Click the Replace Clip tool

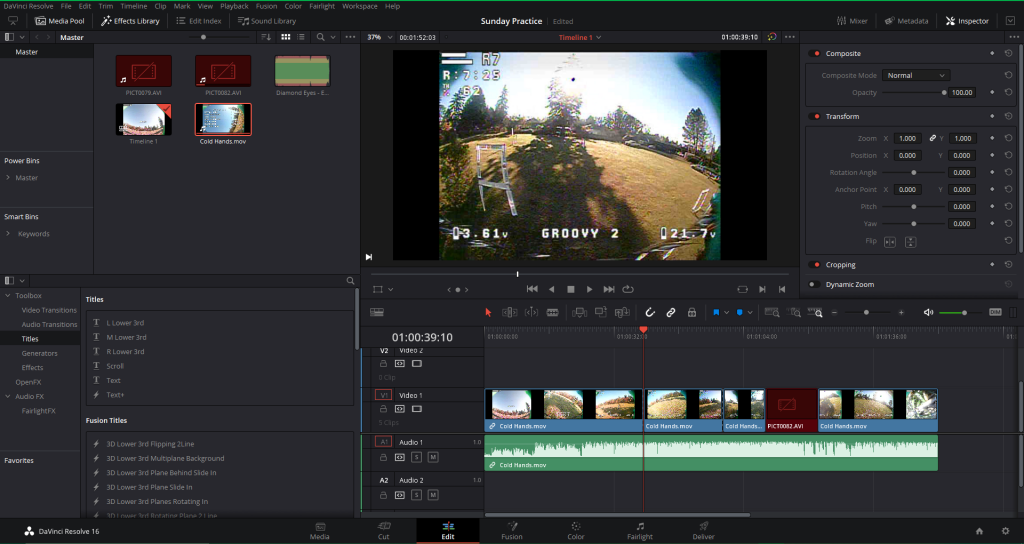(622, 313)
